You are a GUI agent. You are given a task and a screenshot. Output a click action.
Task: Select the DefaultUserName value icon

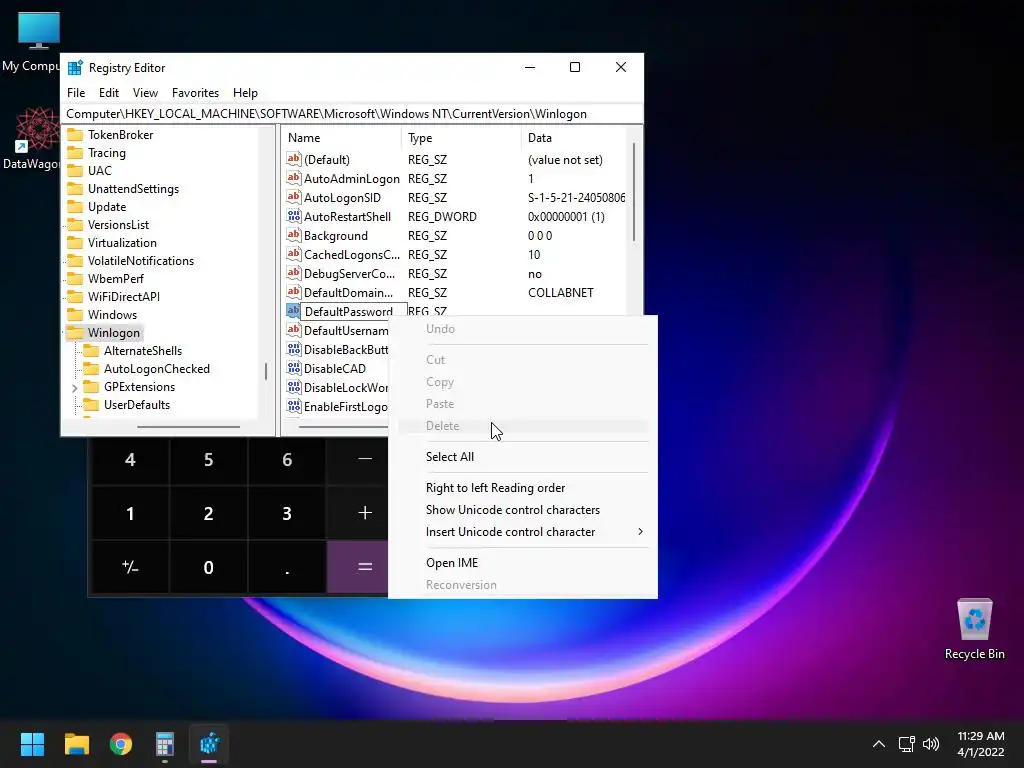(x=294, y=330)
